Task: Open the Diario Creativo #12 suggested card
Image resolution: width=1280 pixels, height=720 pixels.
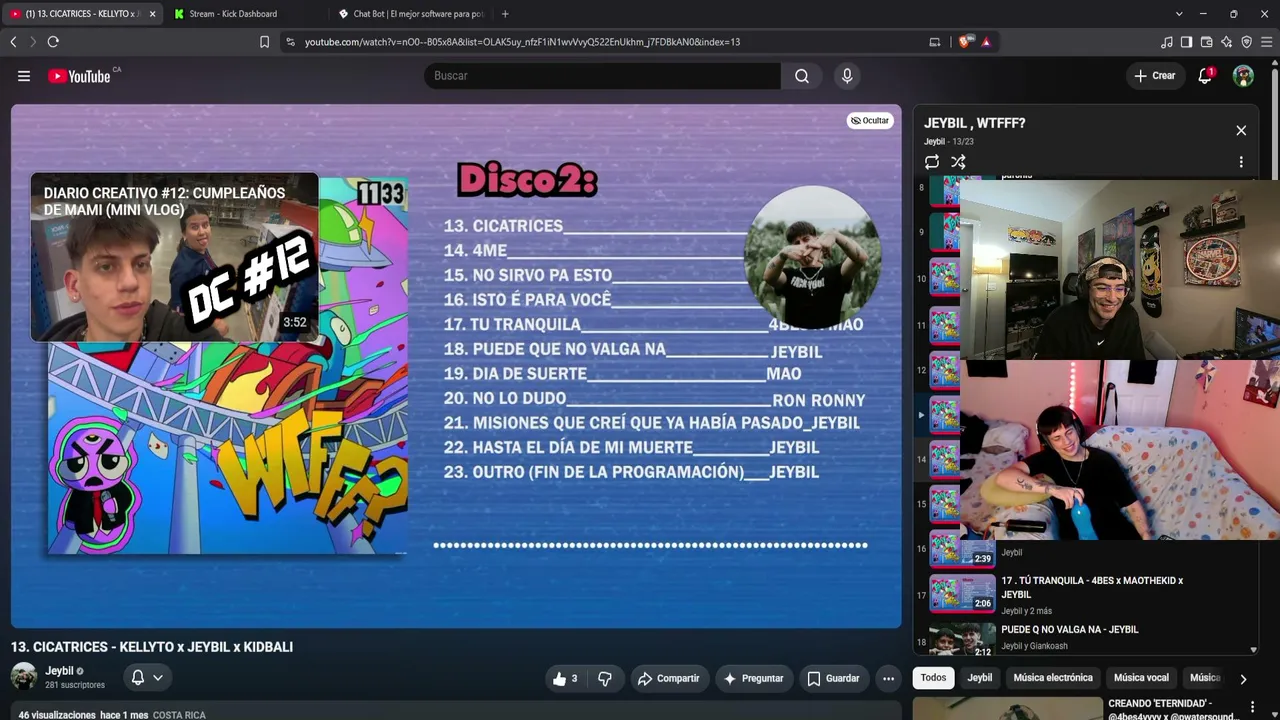Action: [175, 257]
